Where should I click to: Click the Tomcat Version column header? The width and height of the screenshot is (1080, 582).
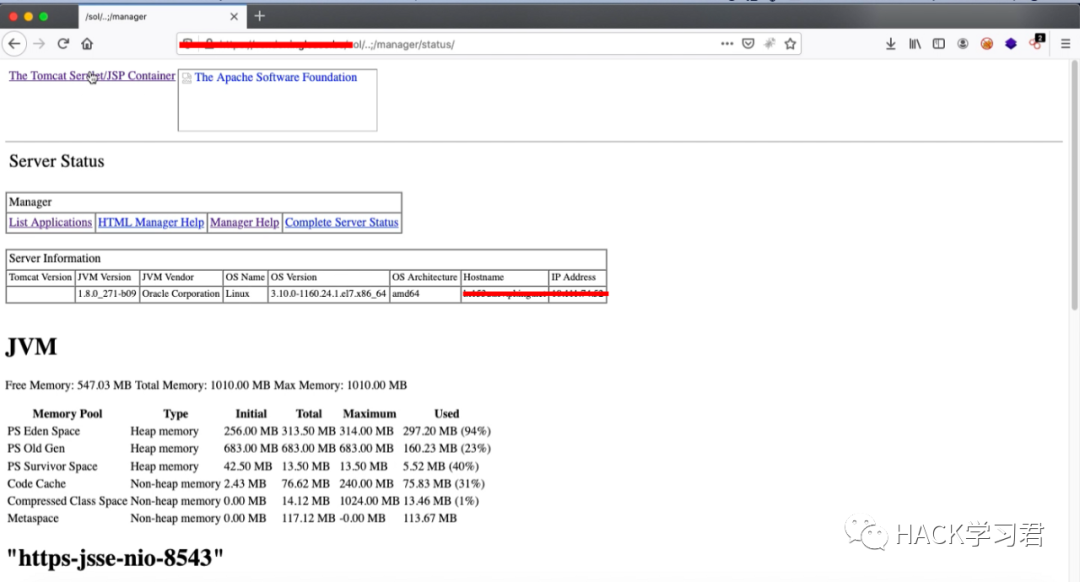[x=40, y=277]
